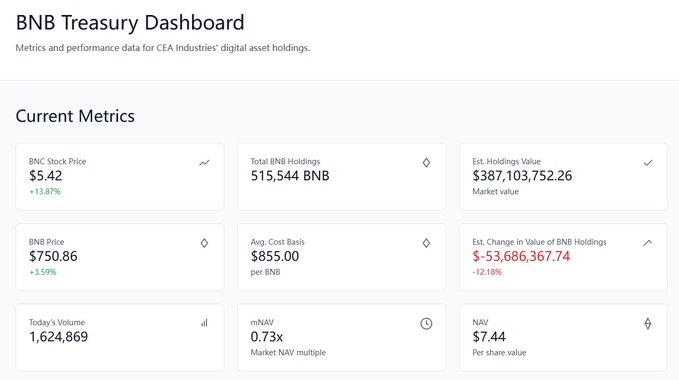Screen dimensions: 679x380
Task: Click the diamond icon on Total BNB Holdings card
Action: tap(426, 163)
